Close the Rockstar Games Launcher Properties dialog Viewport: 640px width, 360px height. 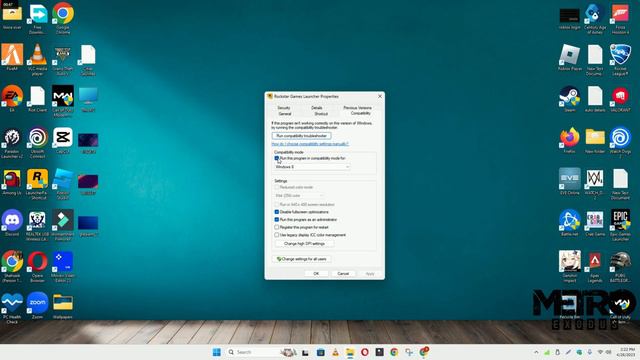(x=380, y=96)
